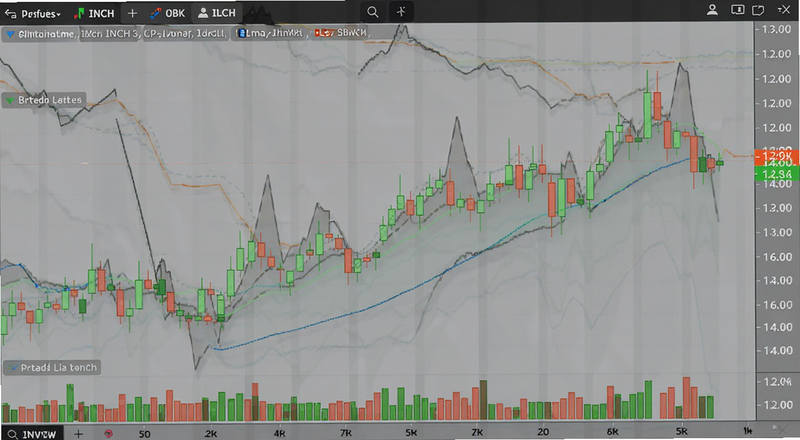Click the green 1.2.94 price tag
800x440 pixels.
pyautogui.click(x=776, y=174)
